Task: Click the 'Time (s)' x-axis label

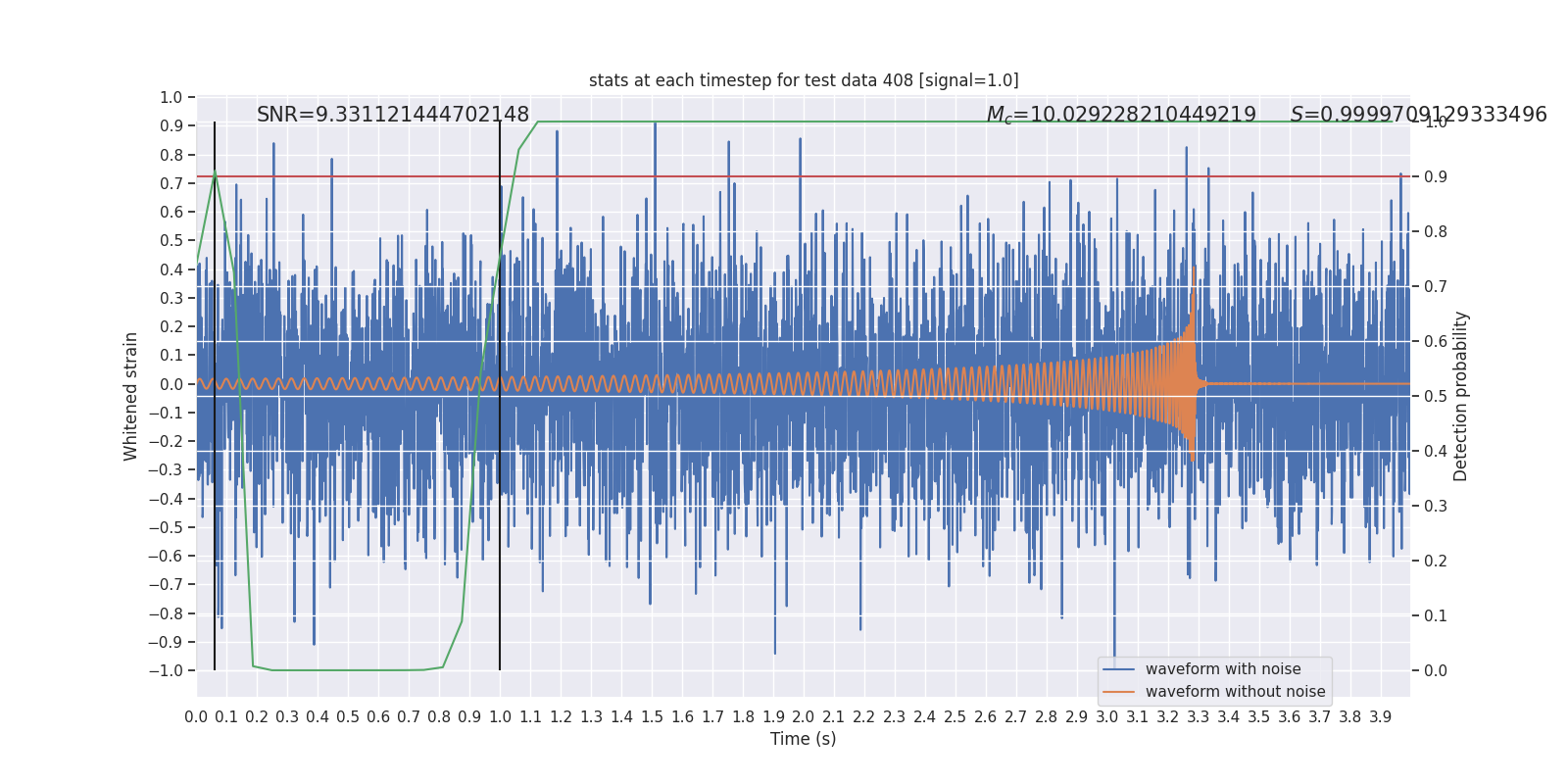Action: click(804, 739)
